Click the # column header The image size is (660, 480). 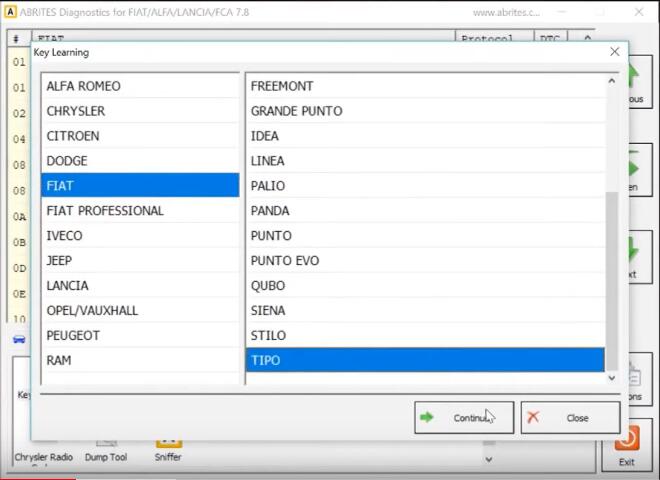(x=18, y=39)
